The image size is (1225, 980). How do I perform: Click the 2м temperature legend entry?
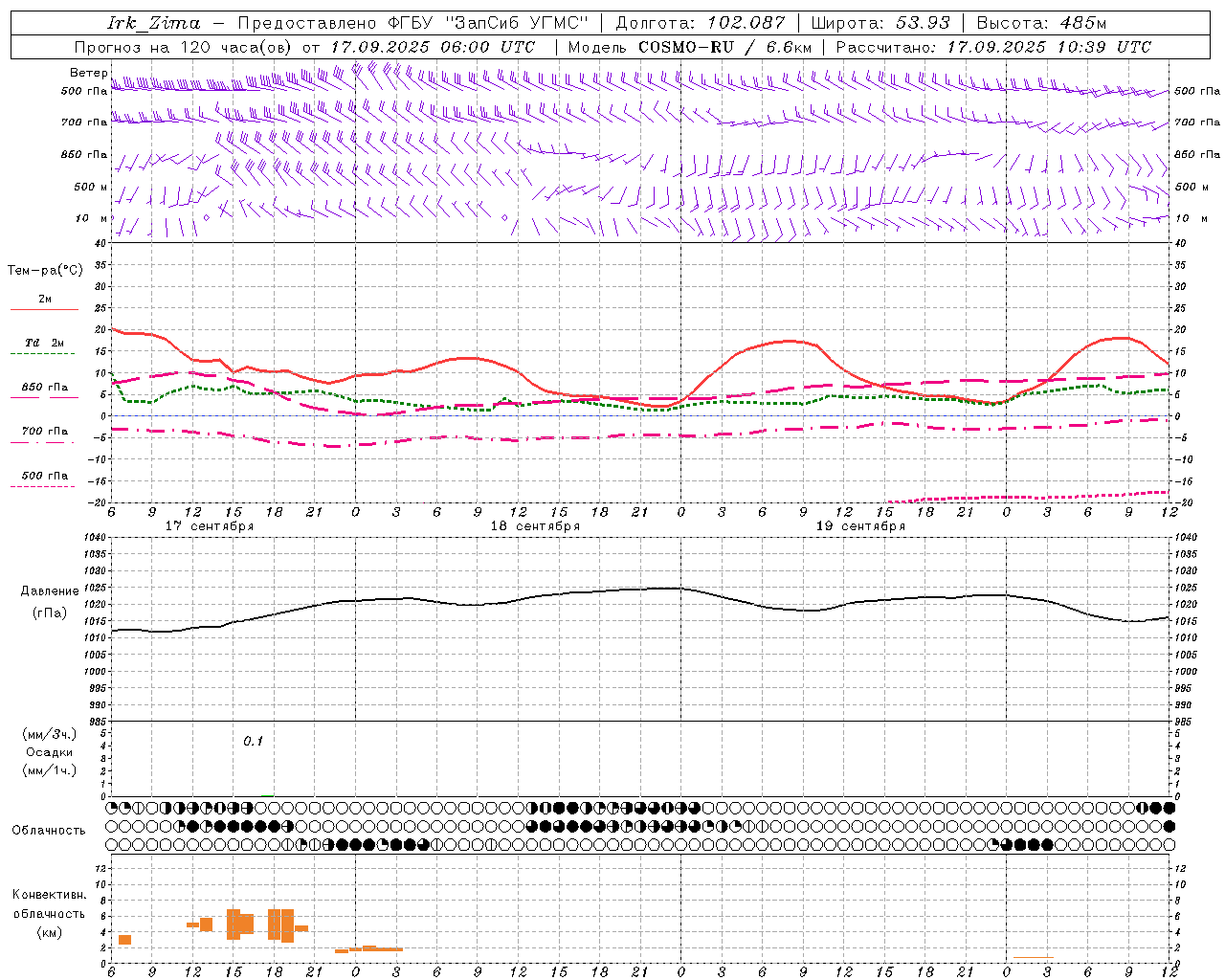(45, 299)
